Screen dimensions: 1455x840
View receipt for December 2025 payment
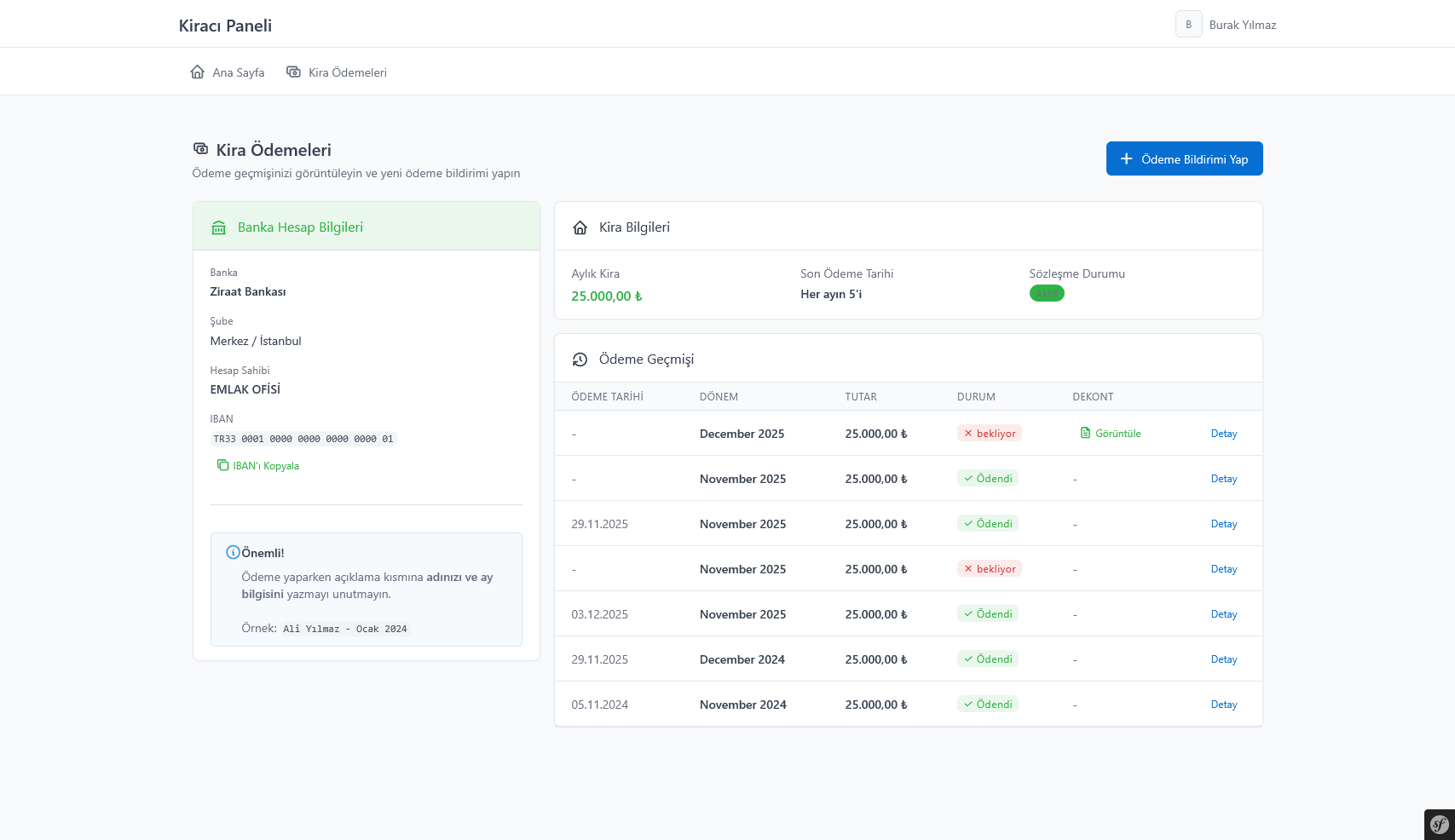1117,434
